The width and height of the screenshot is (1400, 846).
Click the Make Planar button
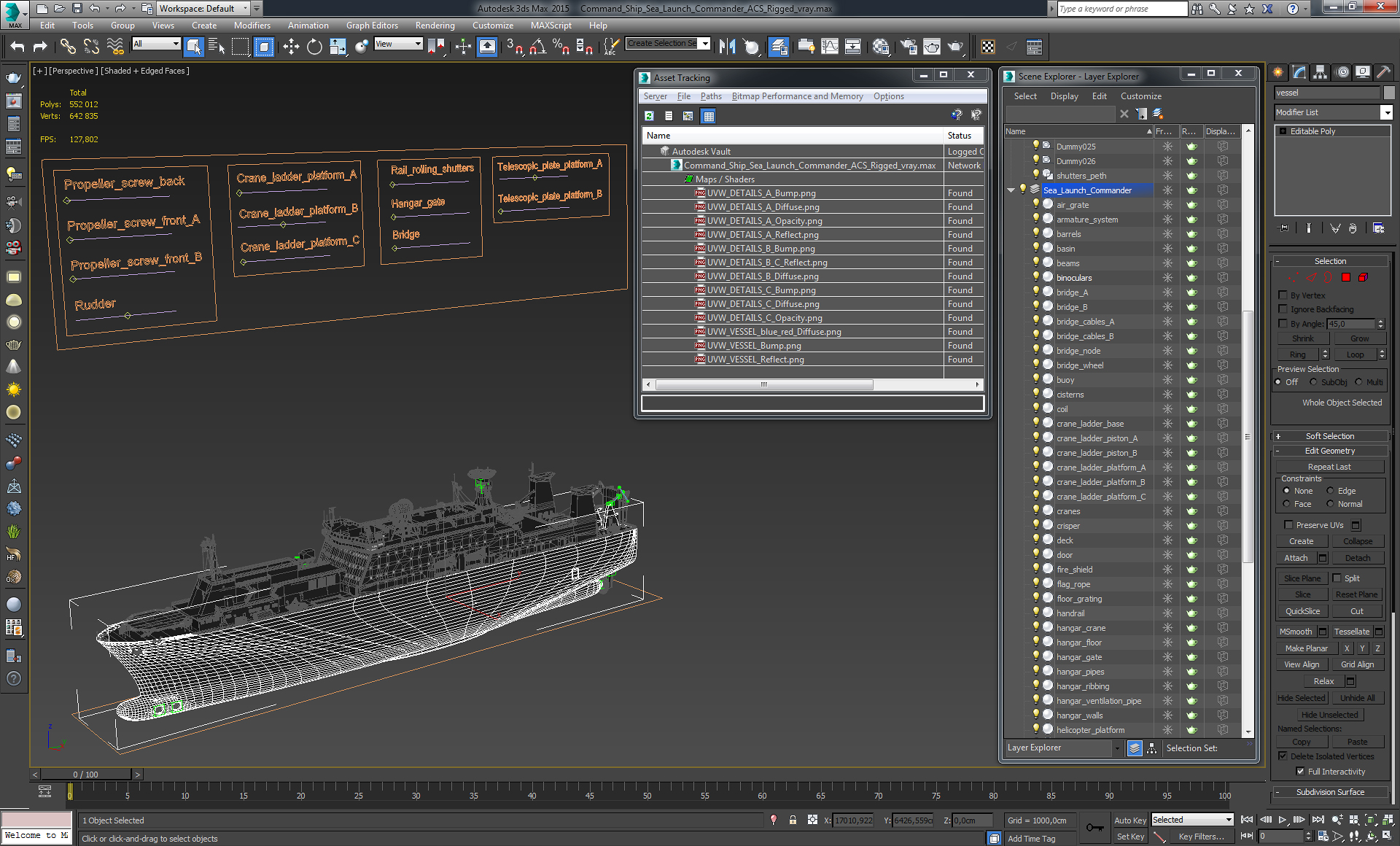tap(1307, 648)
